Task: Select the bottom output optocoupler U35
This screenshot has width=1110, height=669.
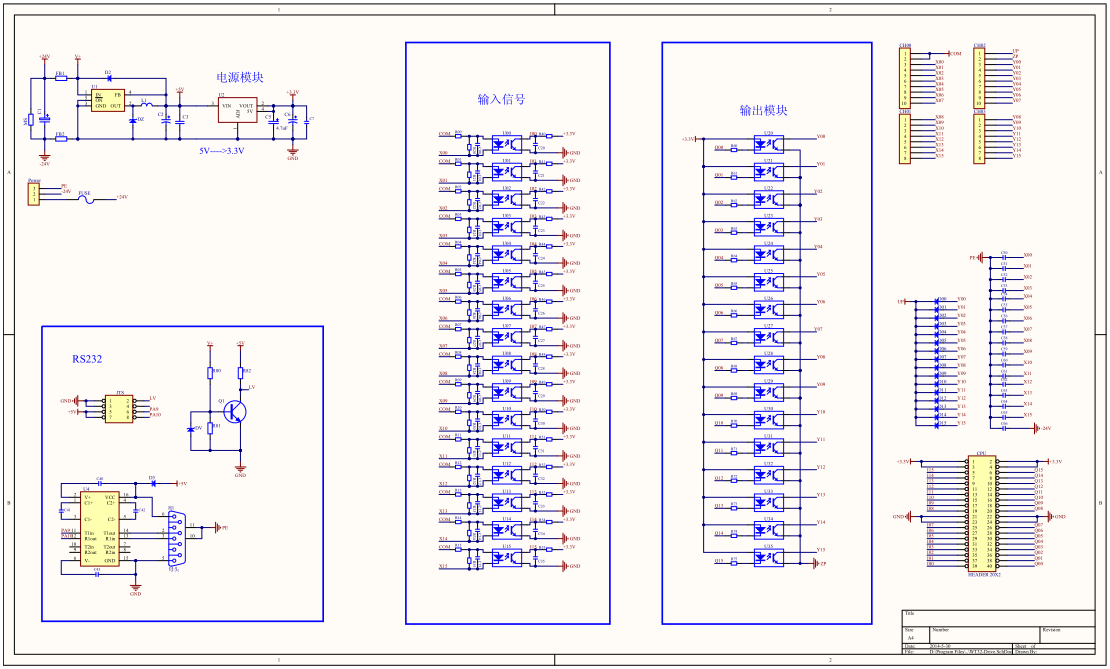Action: 769,558
